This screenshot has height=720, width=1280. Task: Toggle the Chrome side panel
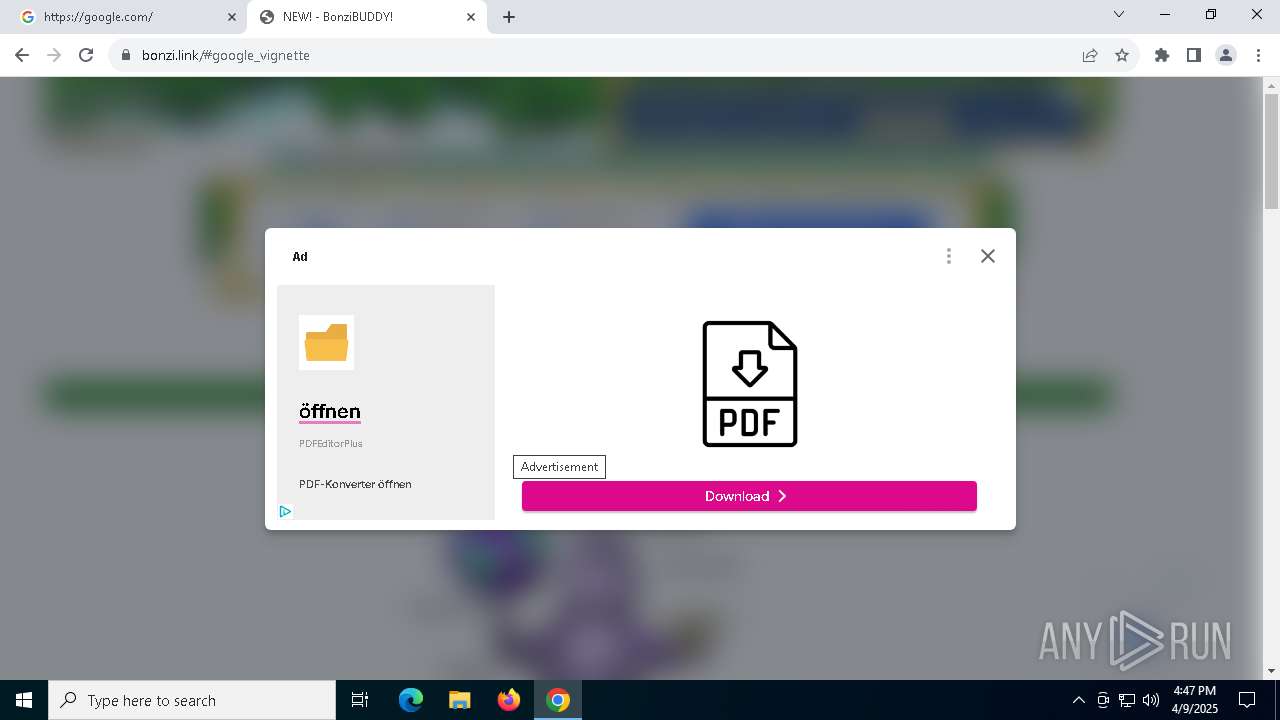pos(1194,55)
